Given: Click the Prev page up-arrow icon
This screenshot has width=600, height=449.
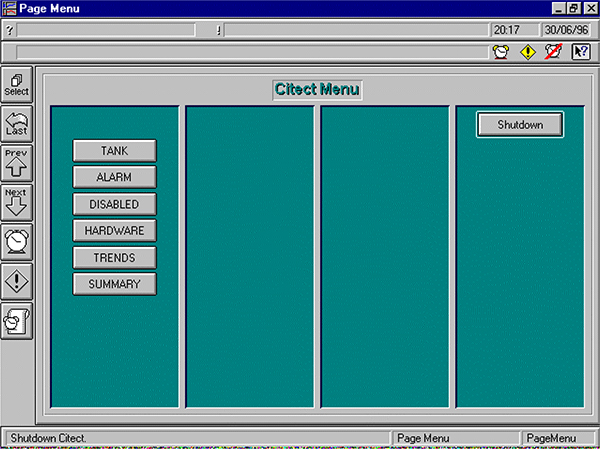Looking at the screenshot, I should [x=17, y=163].
